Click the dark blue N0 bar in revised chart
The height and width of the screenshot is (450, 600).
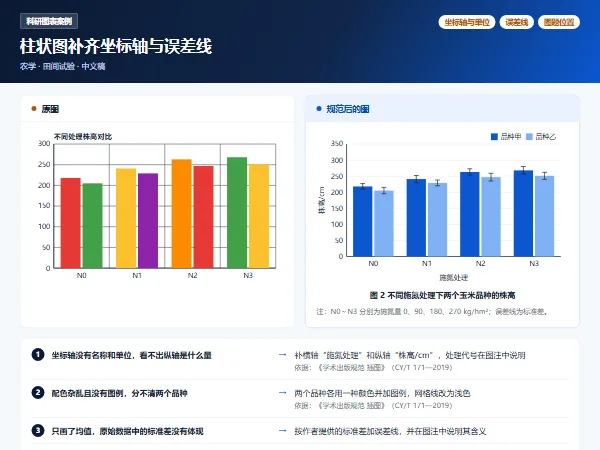(362, 221)
